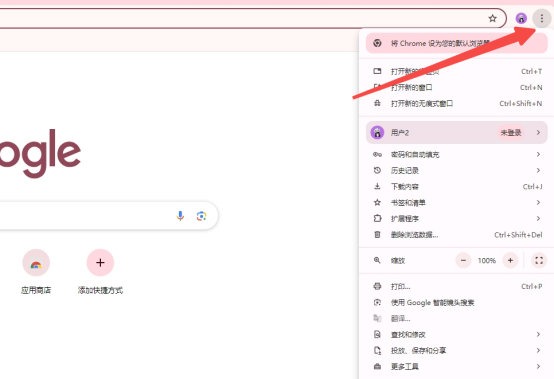The image size is (554, 379).
Task: Click the Ctrl+J shortcut text
Action: coord(532,186)
